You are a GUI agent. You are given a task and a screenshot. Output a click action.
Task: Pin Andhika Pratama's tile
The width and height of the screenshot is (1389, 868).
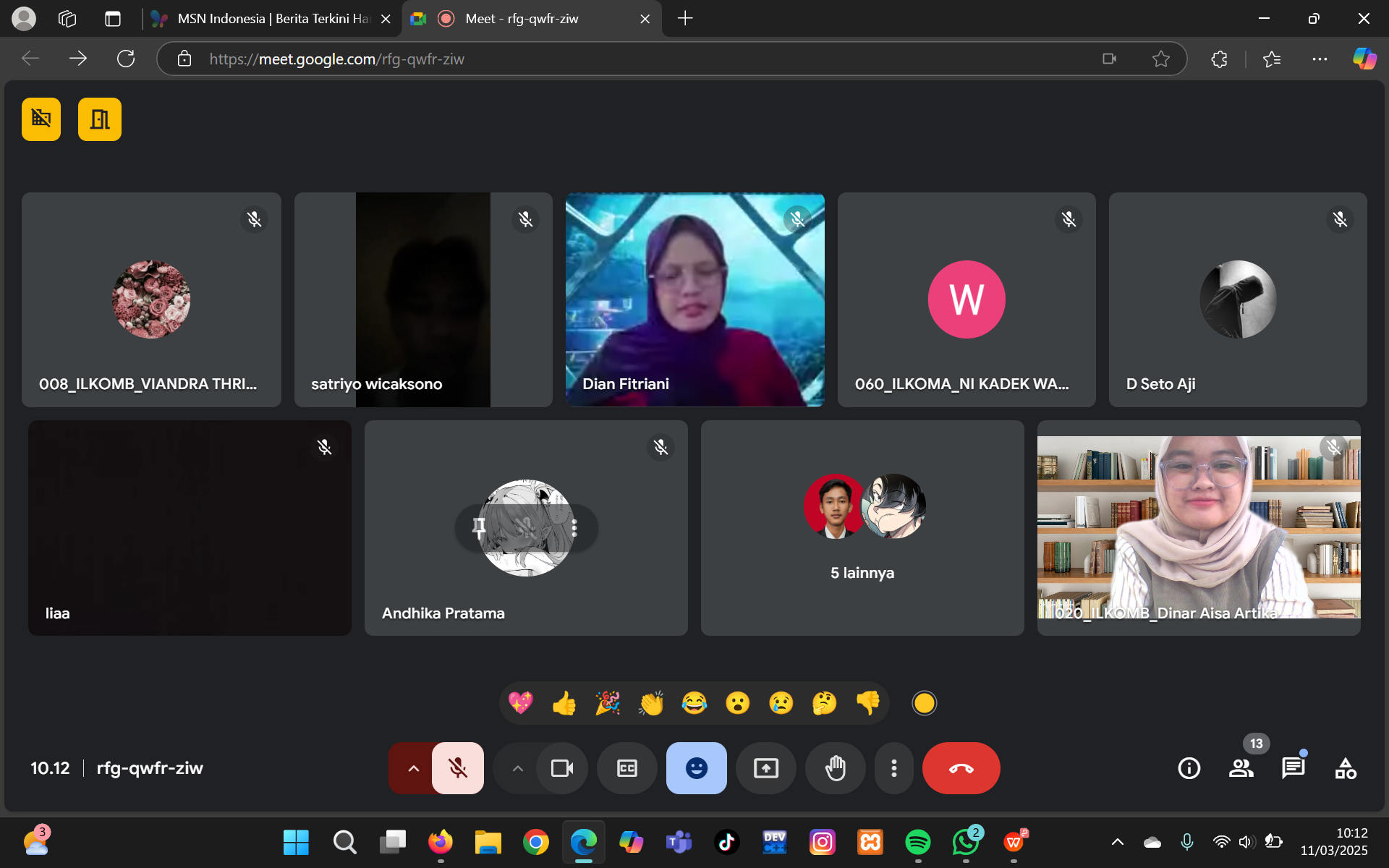(x=479, y=527)
